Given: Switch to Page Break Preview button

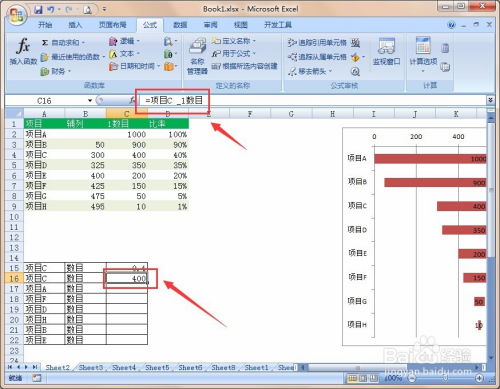Looking at the screenshot, I should [373, 378].
